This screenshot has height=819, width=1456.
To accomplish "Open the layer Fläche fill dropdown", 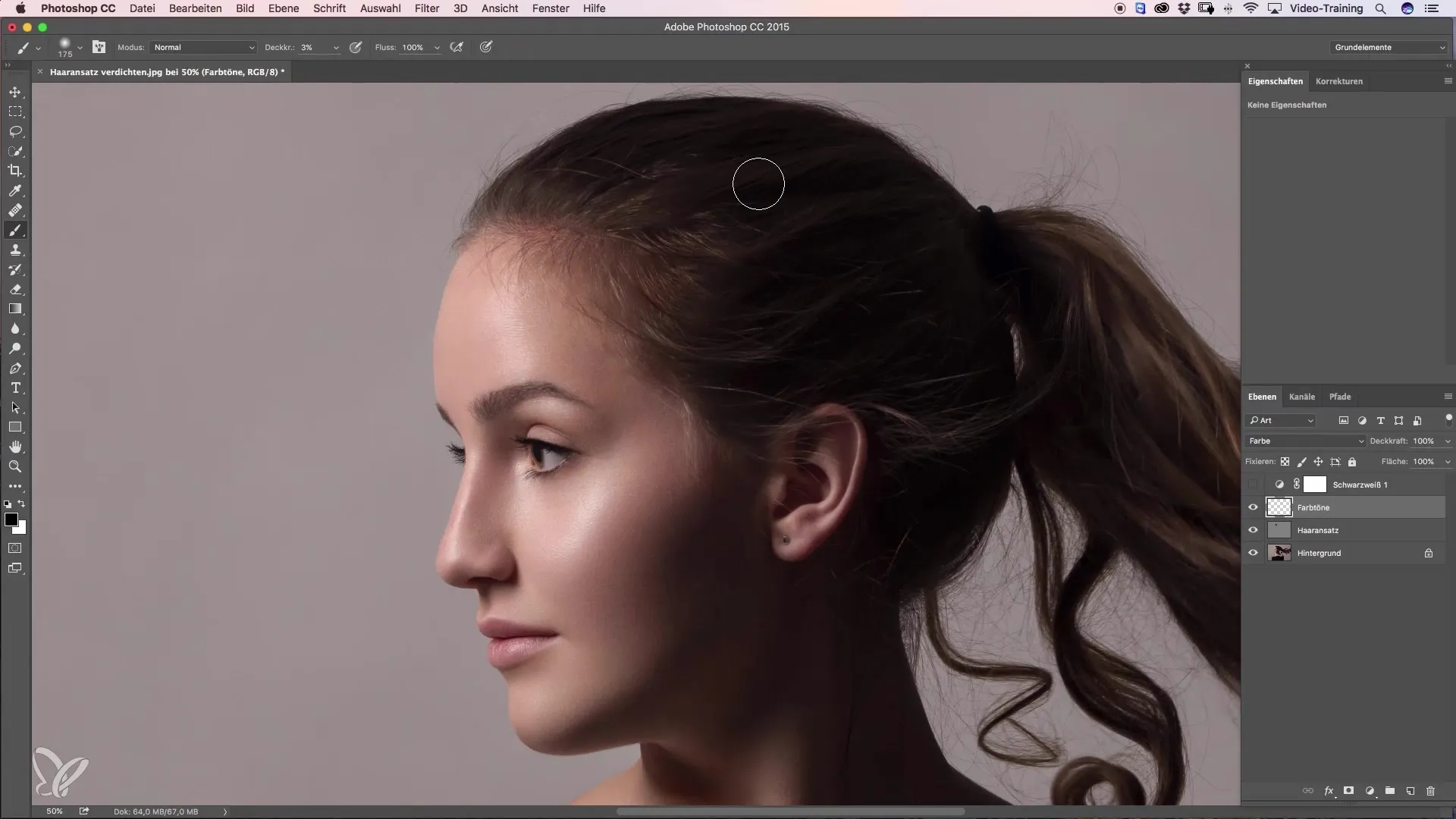I will pos(1448,461).
